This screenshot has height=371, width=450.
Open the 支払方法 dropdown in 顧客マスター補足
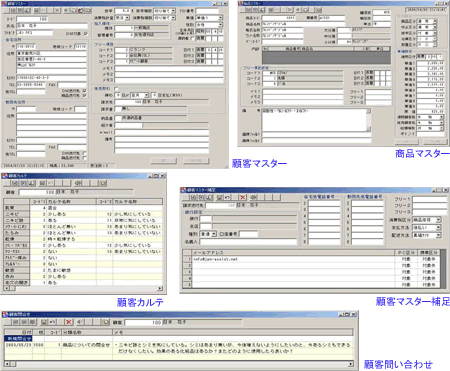coord(439,227)
